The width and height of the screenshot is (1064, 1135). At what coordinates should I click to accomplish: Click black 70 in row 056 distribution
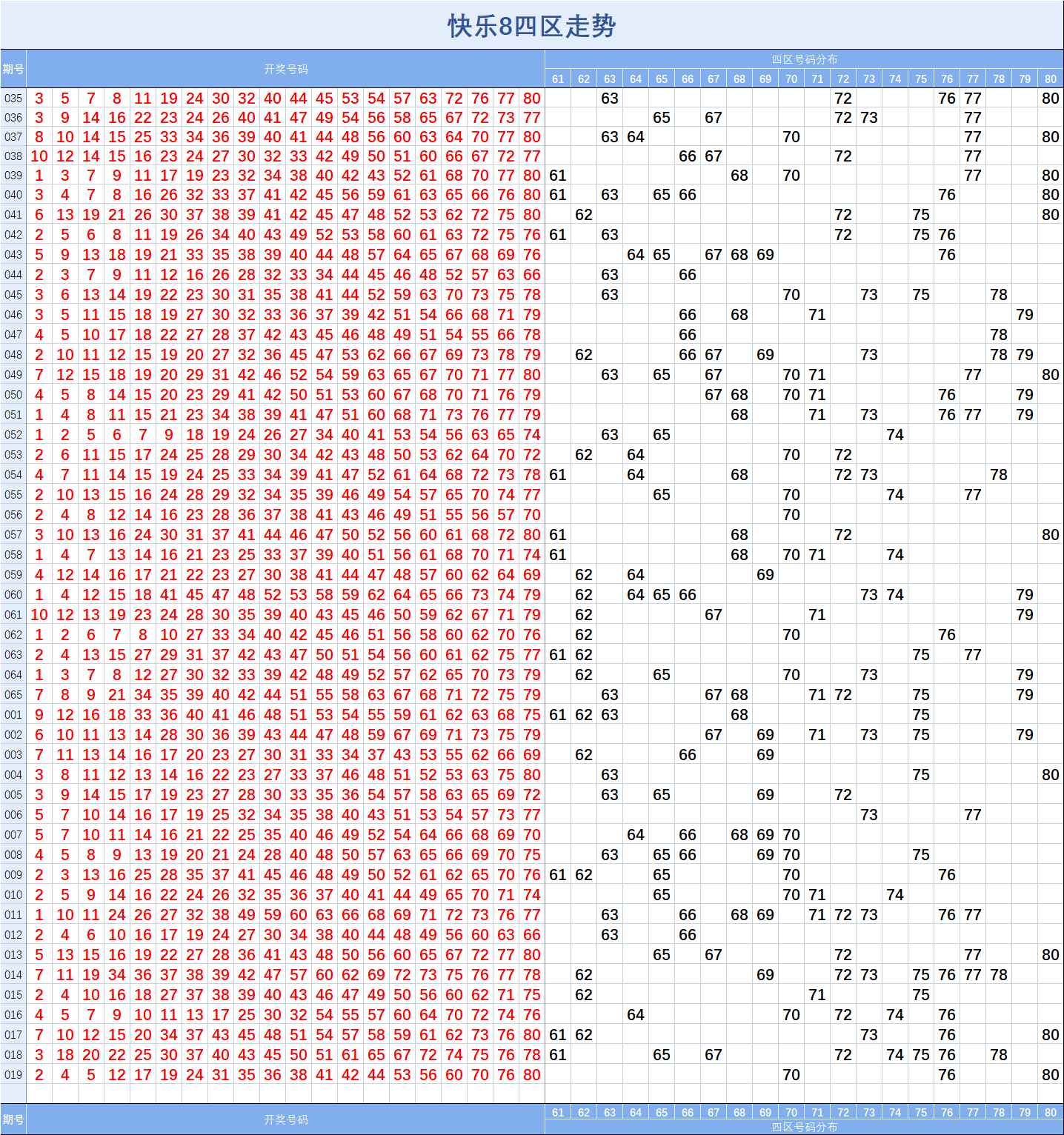(x=791, y=515)
